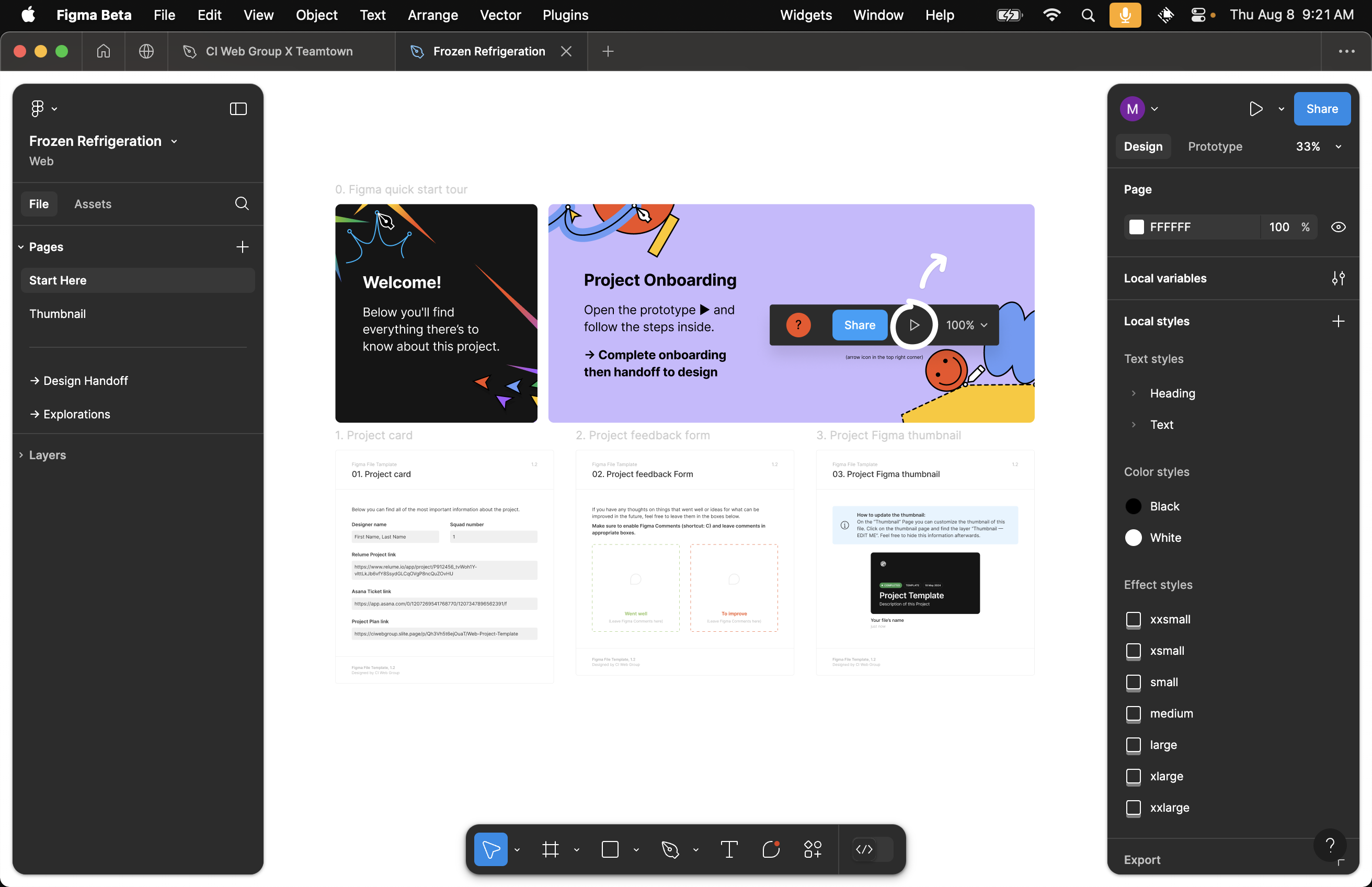Click the xxsmall effect style square
This screenshot has height=887, width=1372.
(1133, 619)
